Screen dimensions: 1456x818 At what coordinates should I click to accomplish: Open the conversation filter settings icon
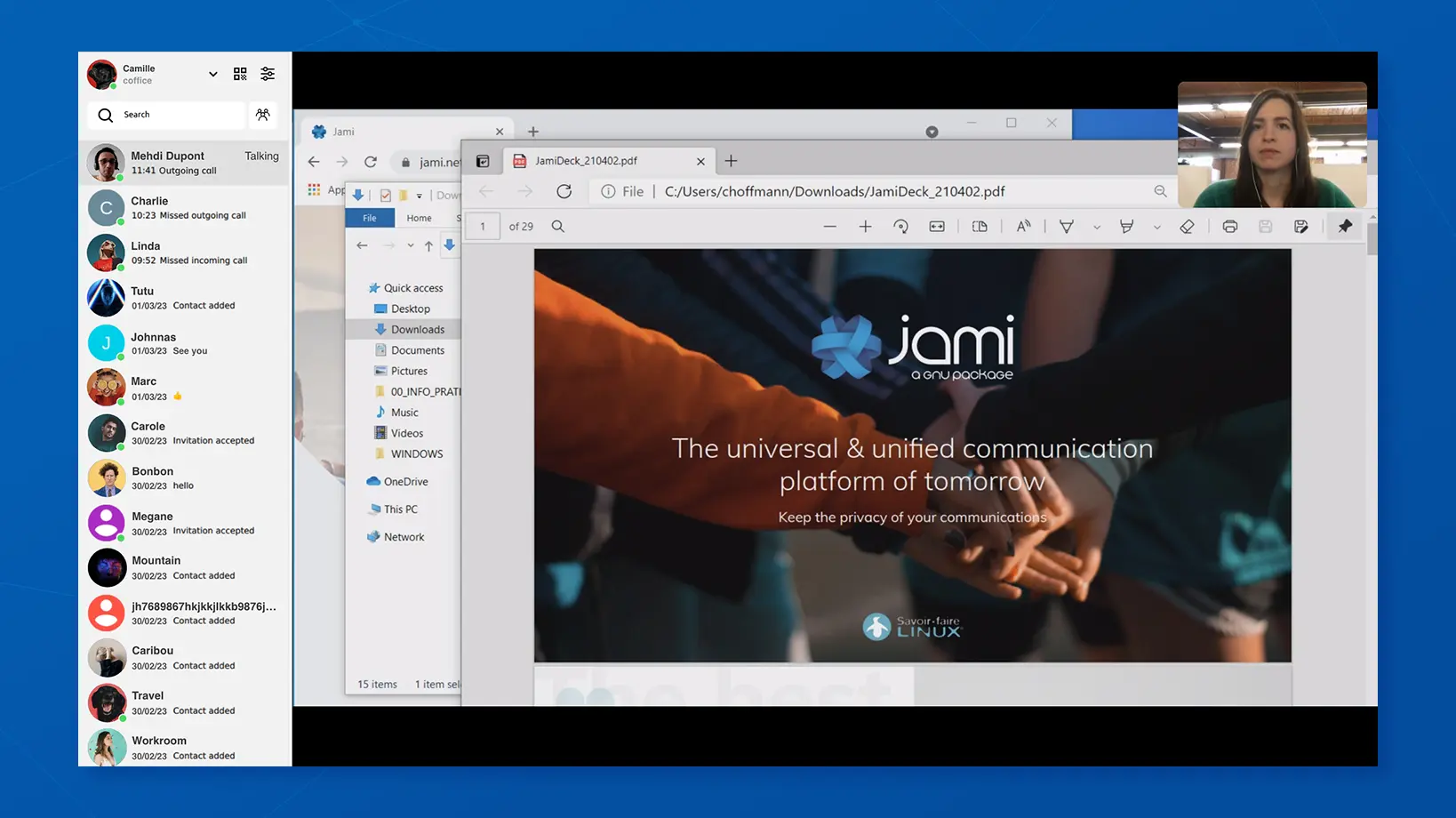tap(268, 74)
